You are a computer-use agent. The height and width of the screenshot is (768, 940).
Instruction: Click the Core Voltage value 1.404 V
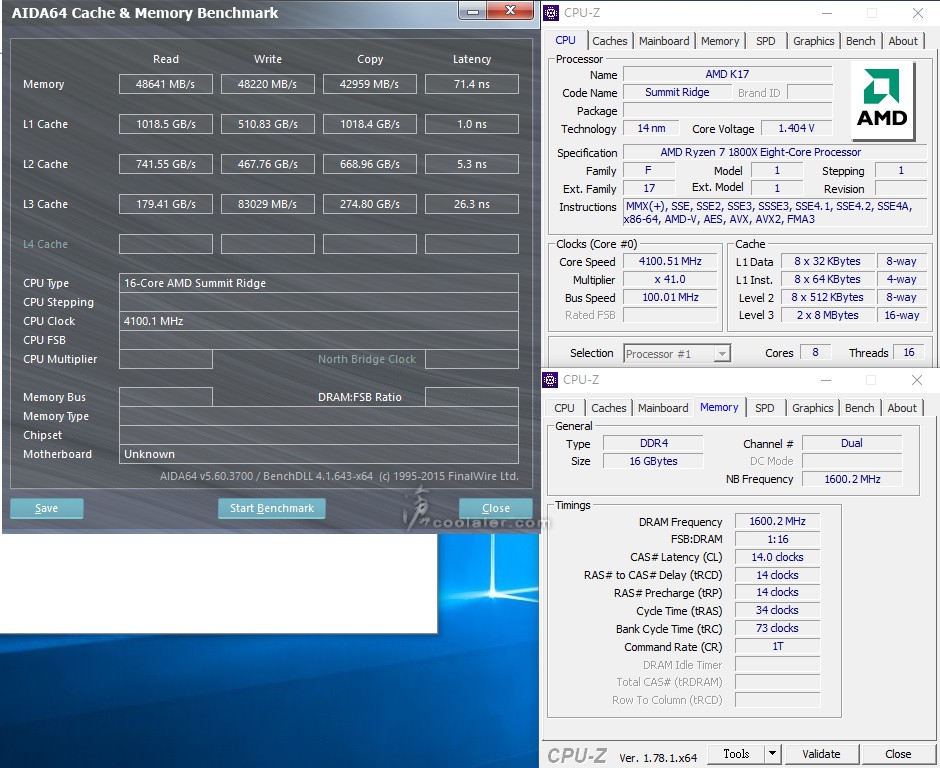[x=796, y=128]
